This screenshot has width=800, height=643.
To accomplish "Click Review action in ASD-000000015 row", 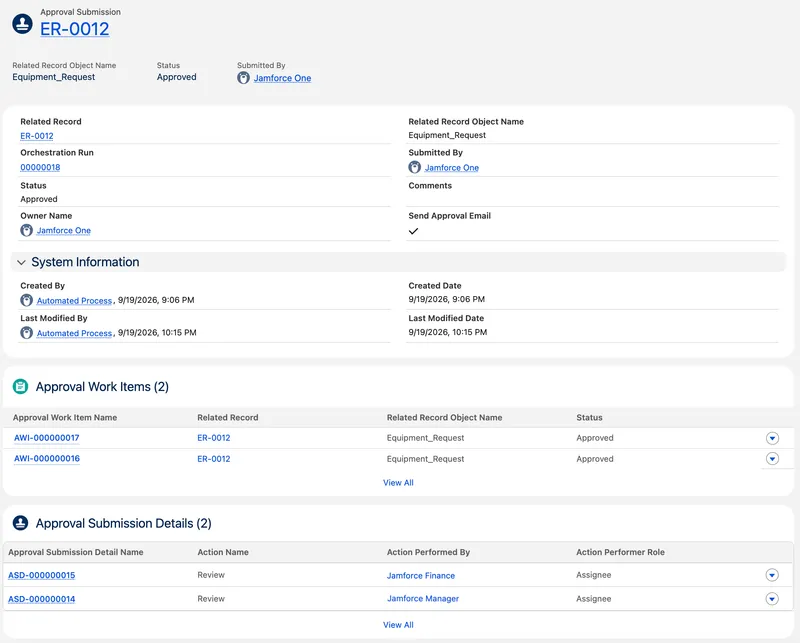I will click(x=211, y=575).
